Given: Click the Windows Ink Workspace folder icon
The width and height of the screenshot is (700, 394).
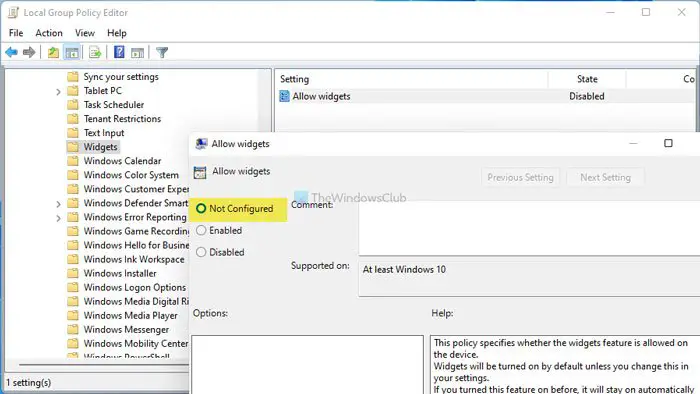Looking at the screenshot, I should pos(73,259).
